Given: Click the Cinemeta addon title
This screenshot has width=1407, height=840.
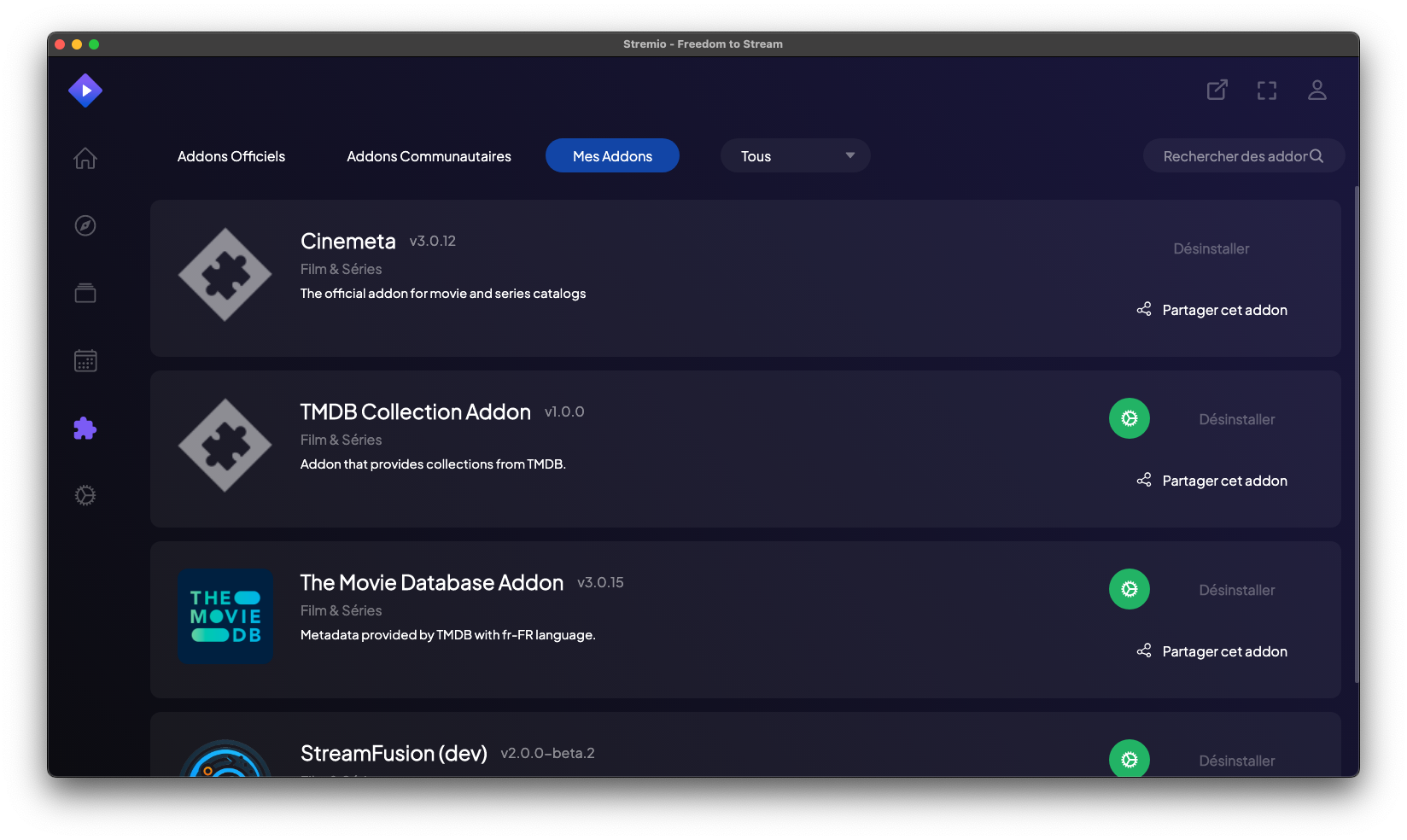Looking at the screenshot, I should click(348, 242).
